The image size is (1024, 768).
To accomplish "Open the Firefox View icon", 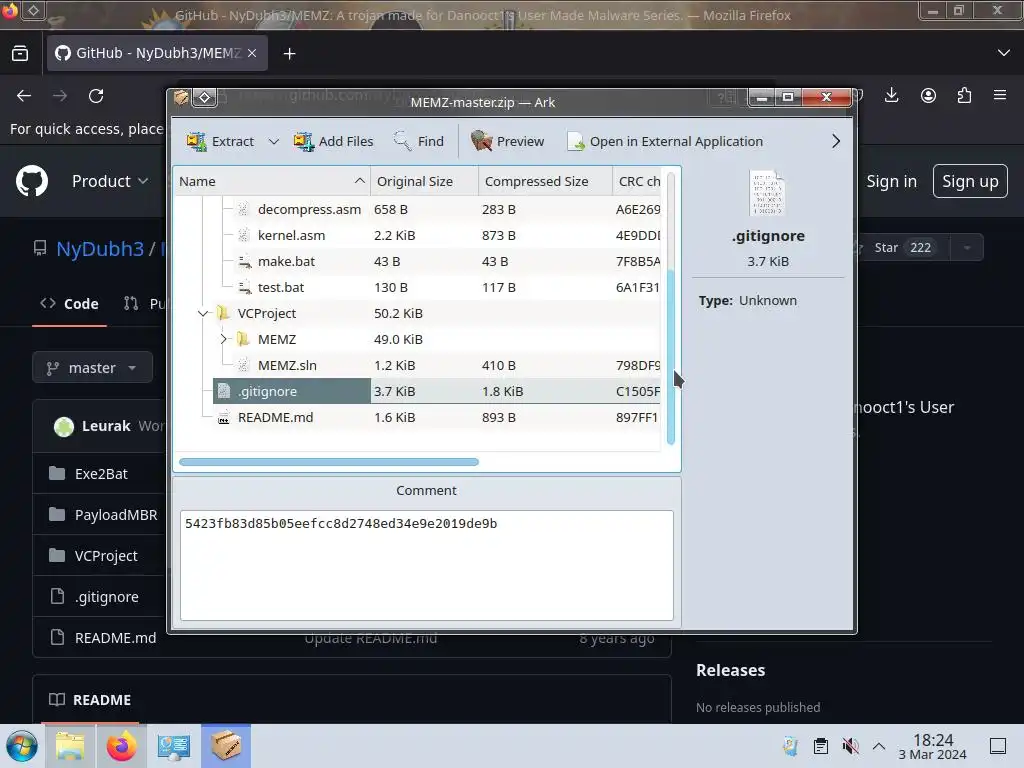I will click(x=20, y=53).
